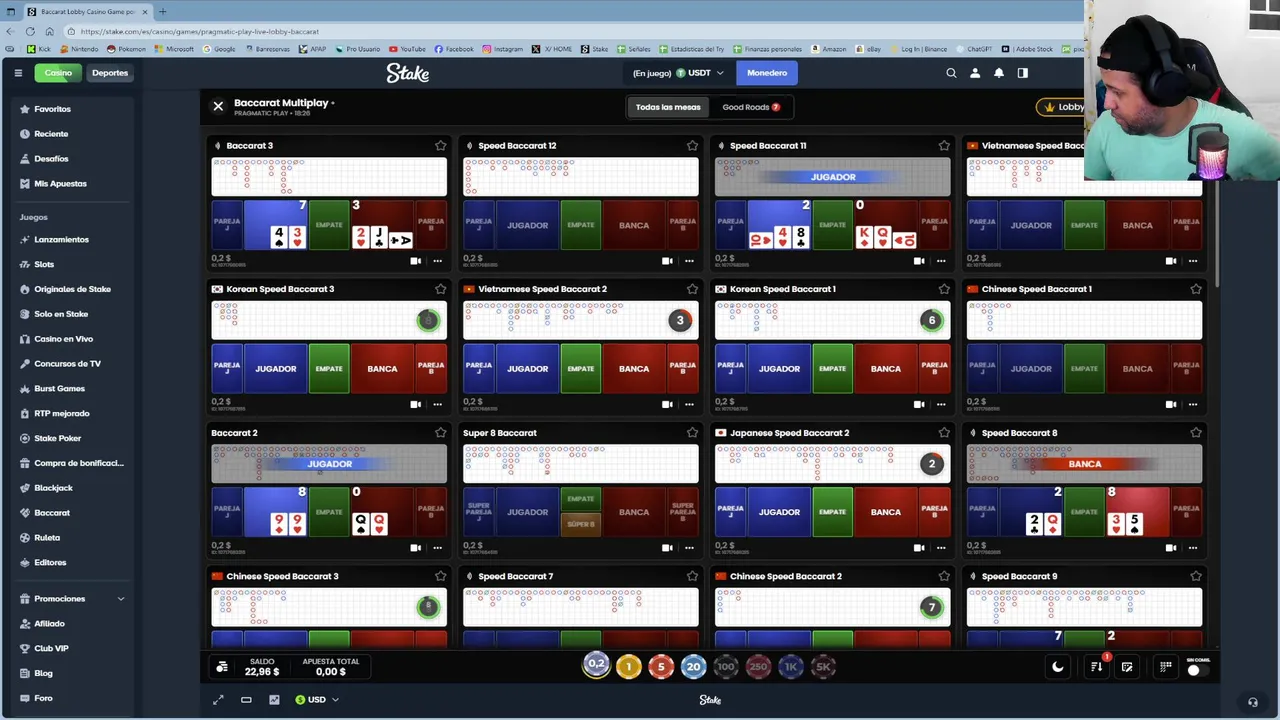Select the Deportes tab
1280x720 pixels.
(110, 73)
